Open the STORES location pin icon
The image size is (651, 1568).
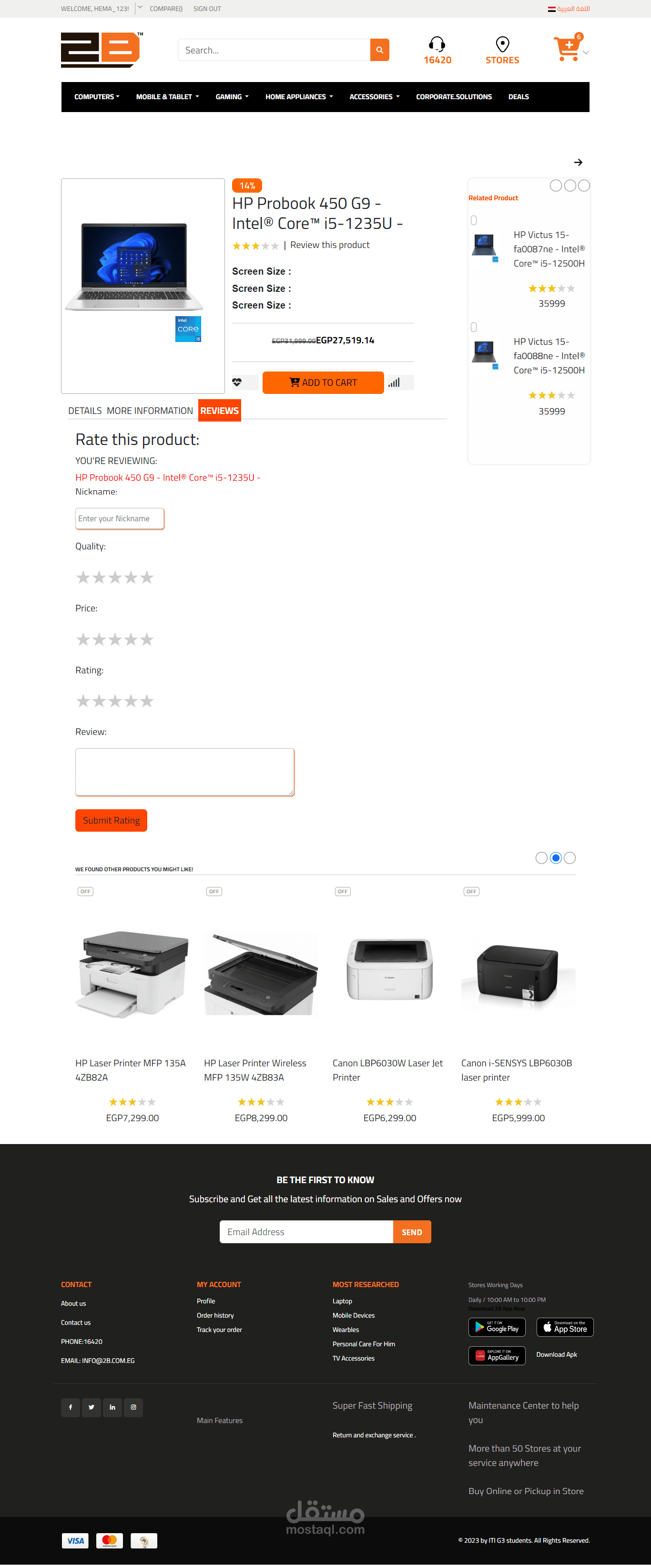[502, 44]
